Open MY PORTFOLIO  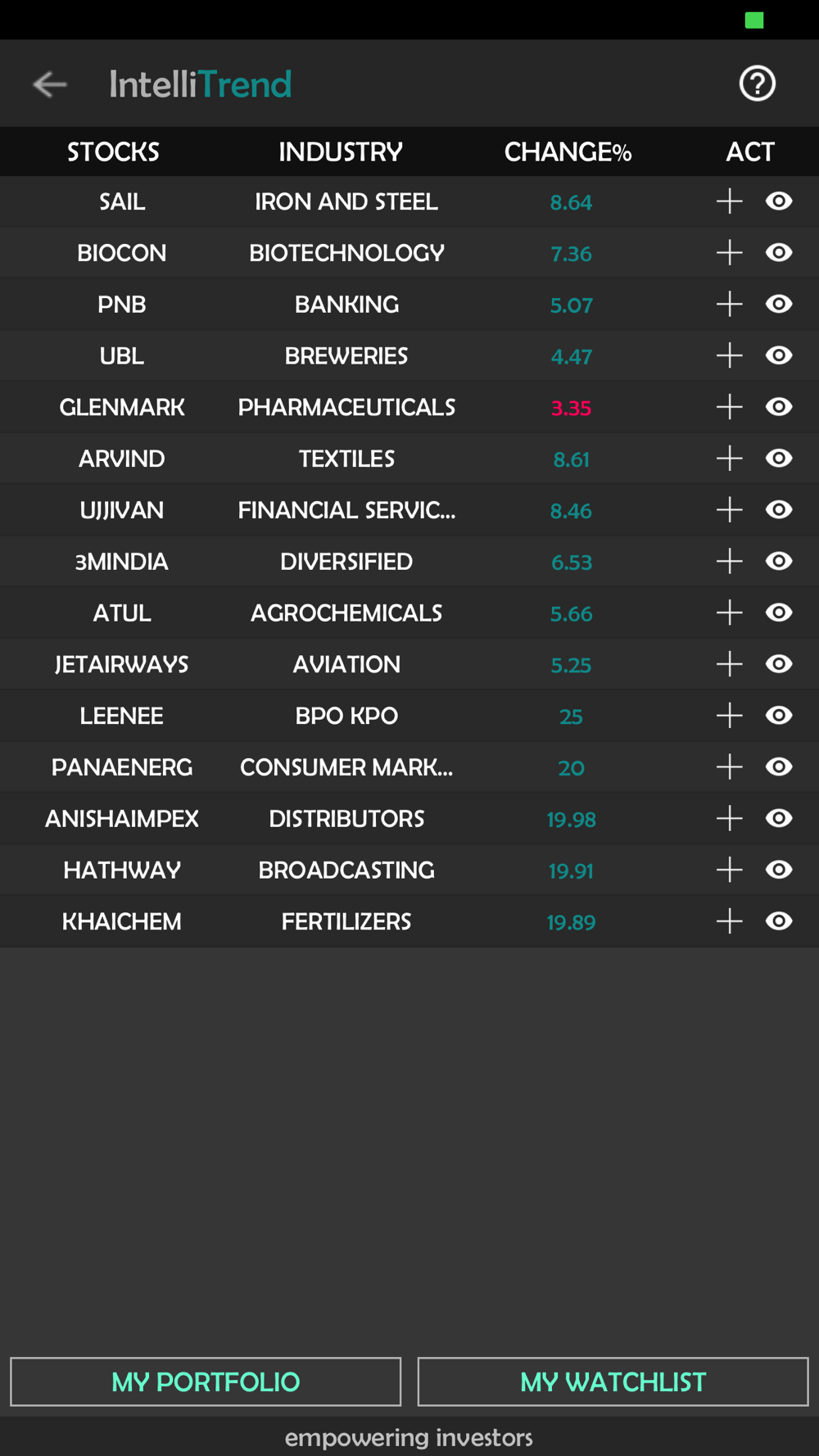point(206,1382)
